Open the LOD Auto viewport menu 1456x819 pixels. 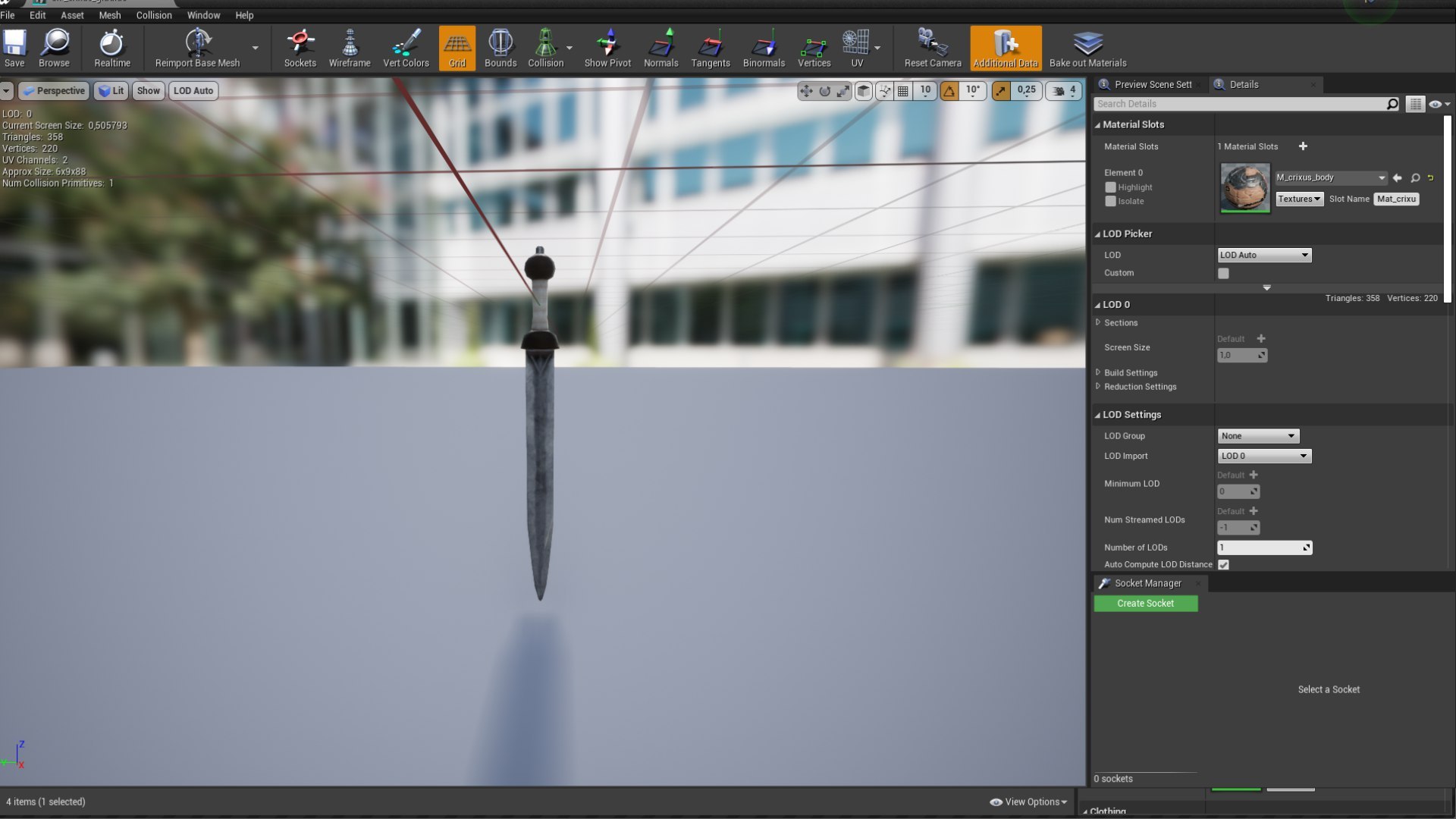pos(193,91)
